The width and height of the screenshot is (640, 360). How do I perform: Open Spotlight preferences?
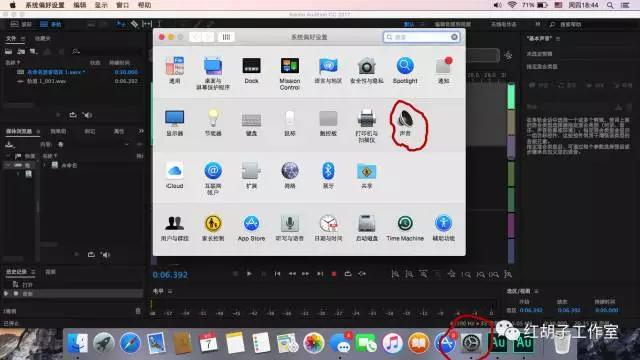point(405,70)
